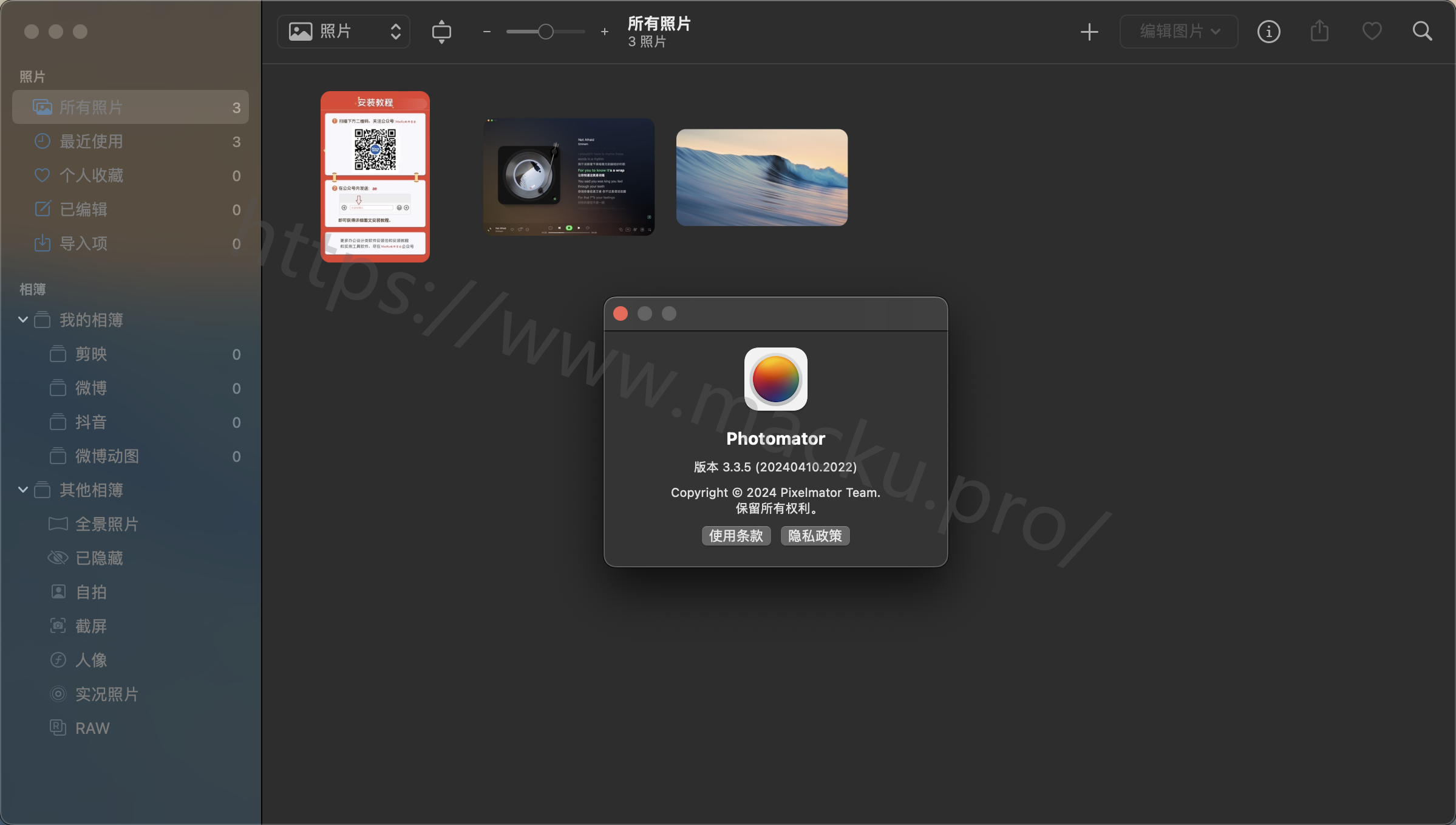Click the crossed-eye icon beside 已隐藏
The image size is (1456, 825).
(x=58, y=558)
